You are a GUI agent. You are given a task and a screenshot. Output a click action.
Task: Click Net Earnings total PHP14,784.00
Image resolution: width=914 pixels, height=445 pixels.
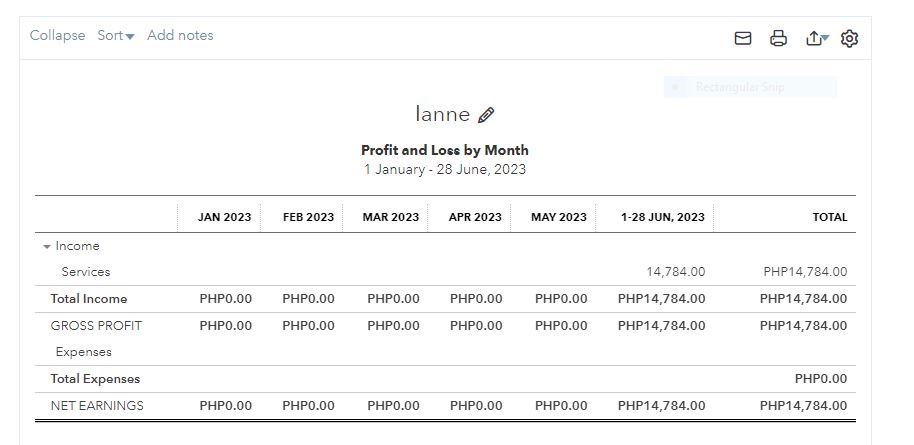(803, 406)
